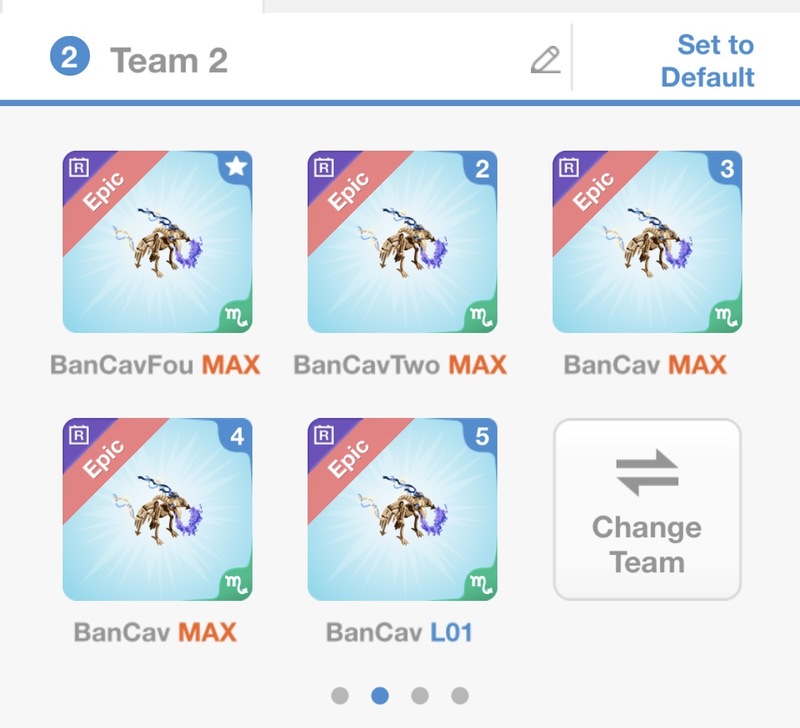Select the BanCav L01 name label
Screen dimensions: 800x728
click(399, 633)
